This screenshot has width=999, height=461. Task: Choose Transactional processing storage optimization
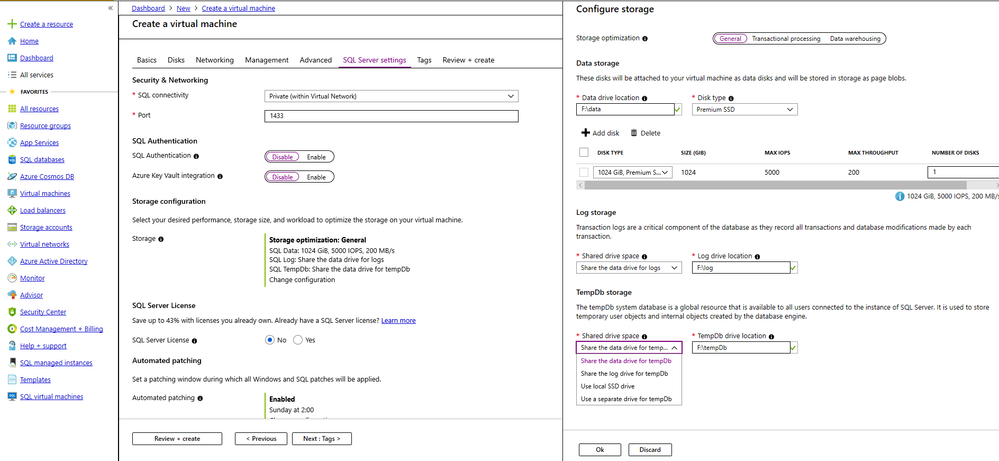[786, 39]
